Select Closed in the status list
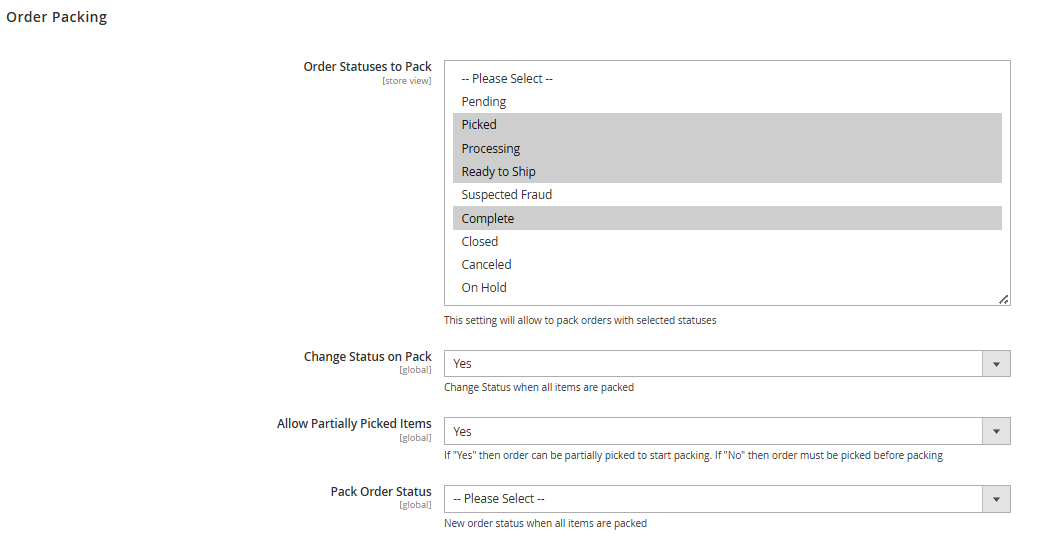This screenshot has height=540, width=1037. [x=480, y=242]
